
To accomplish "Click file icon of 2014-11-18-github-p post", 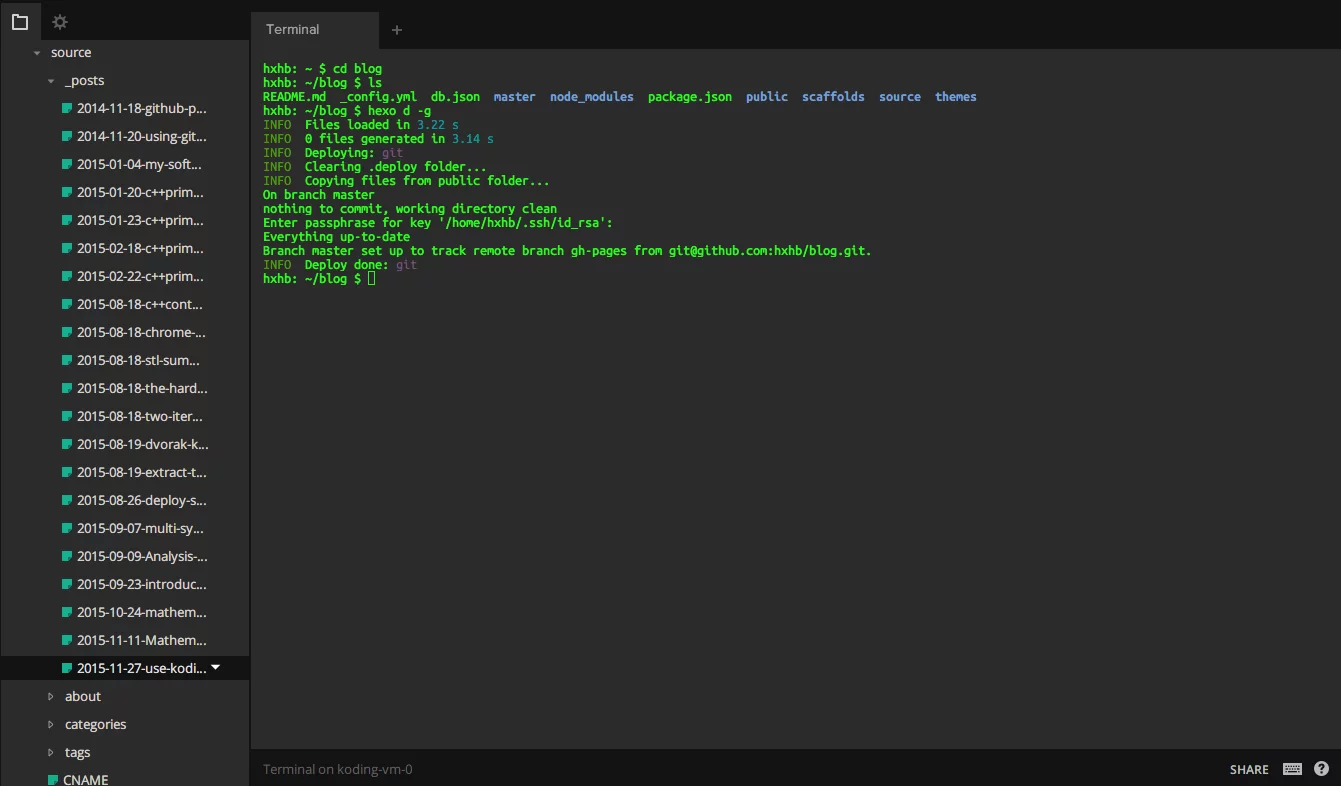I will tap(67, 108).
